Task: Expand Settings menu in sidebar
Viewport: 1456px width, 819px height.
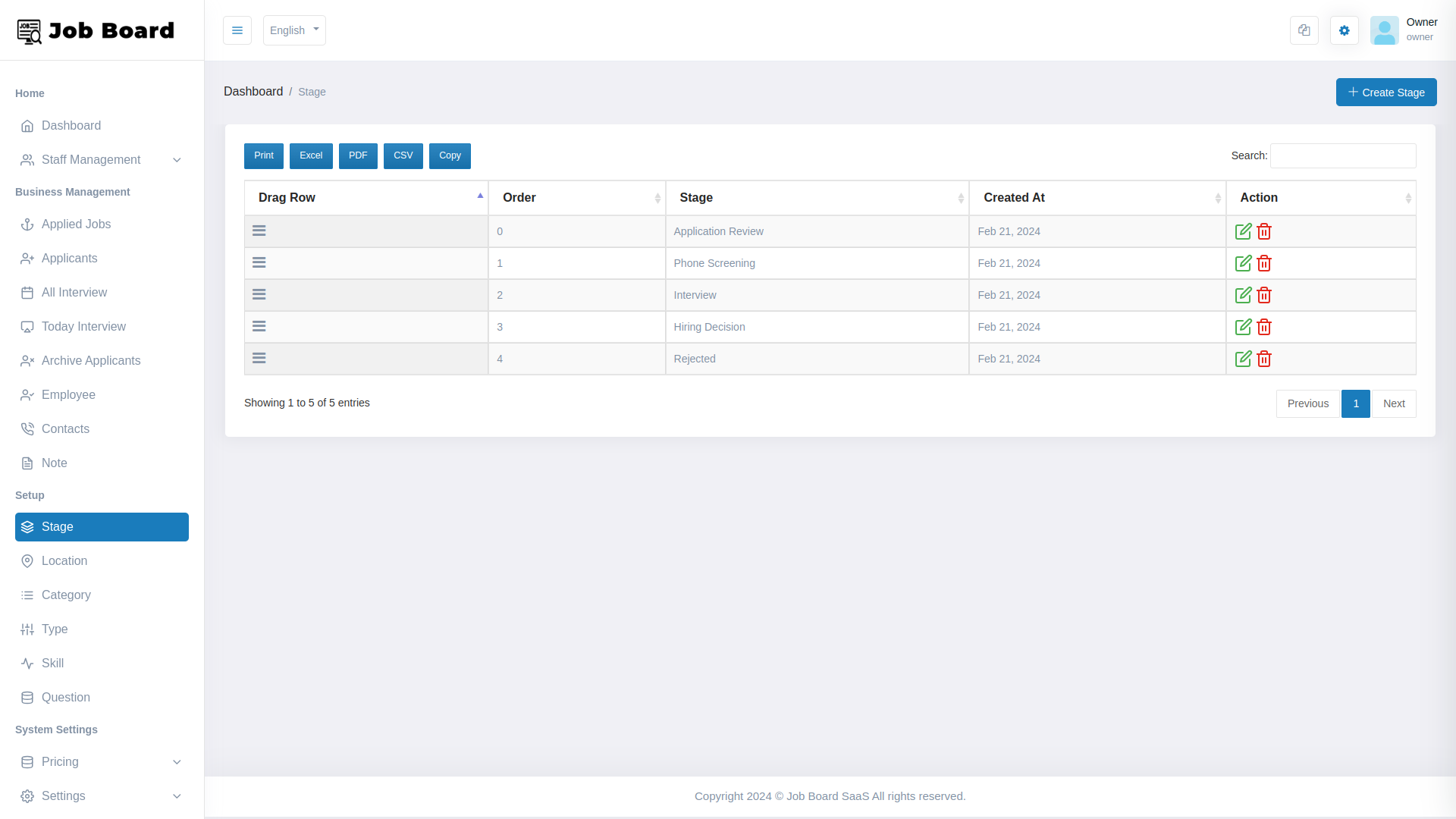Action: pos(102,795)
